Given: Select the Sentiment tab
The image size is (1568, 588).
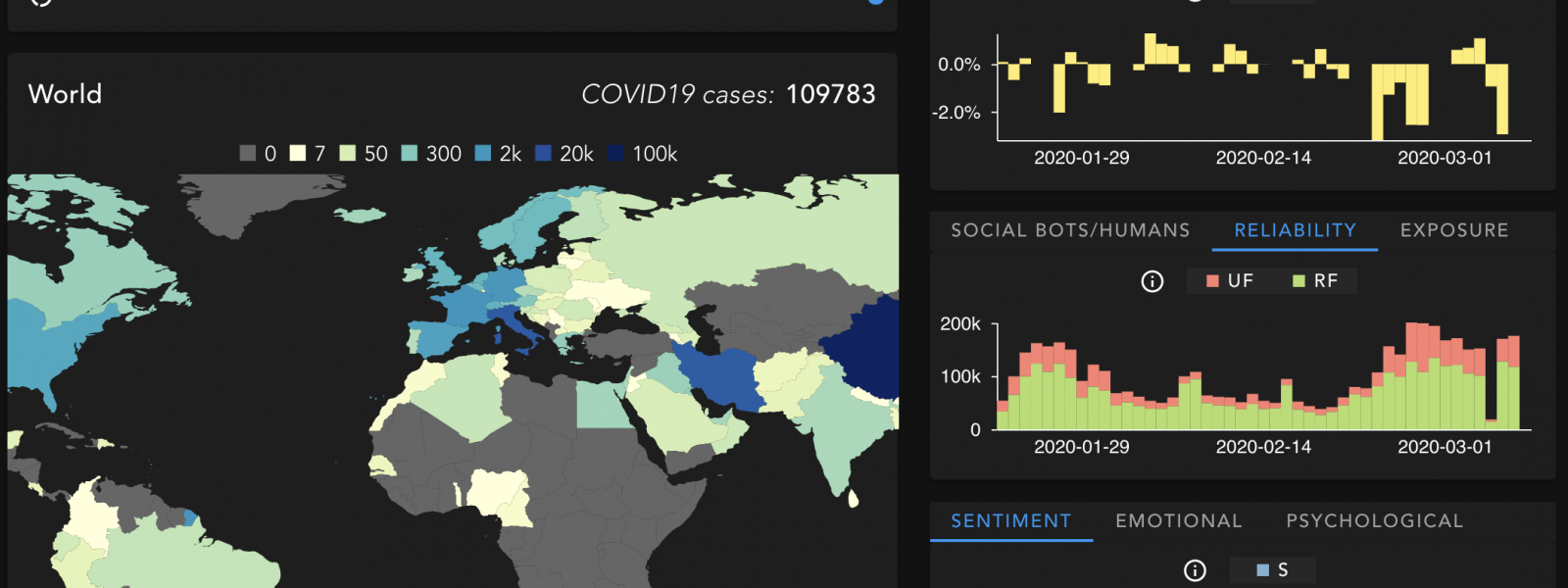Looking at the screenshot, I should [1011, 521].
